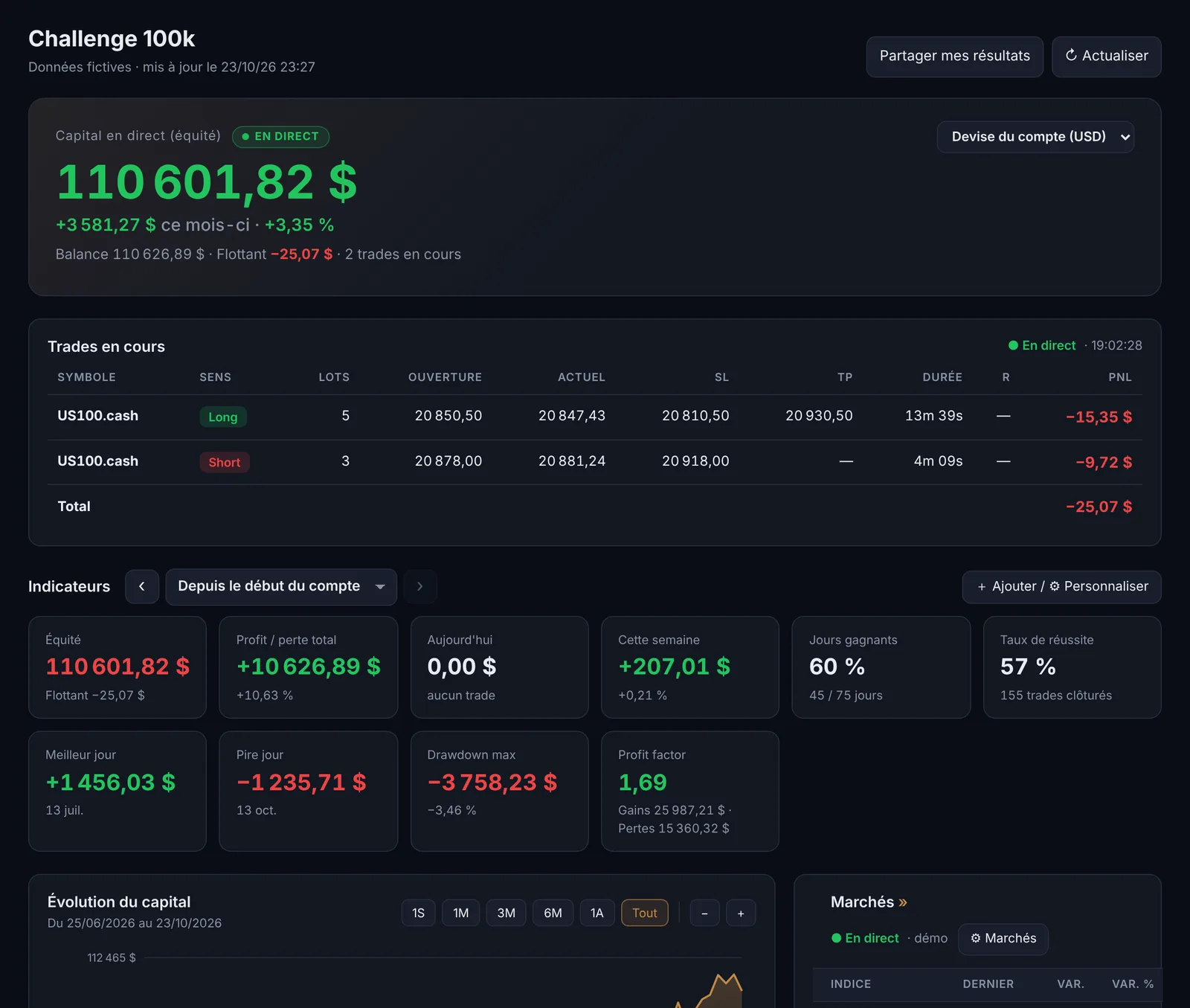Click the LOTS column header
This screenshot has height=1008, width=1190.
pos(334,377)
